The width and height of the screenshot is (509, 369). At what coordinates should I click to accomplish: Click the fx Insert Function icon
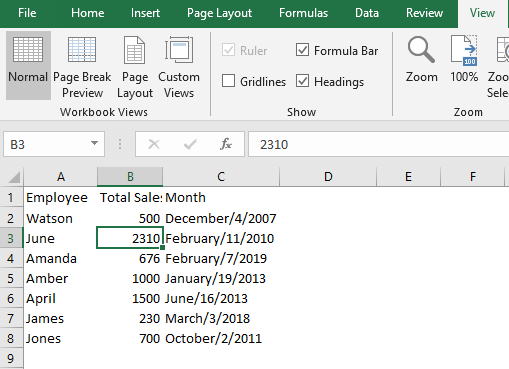(226, 144)
